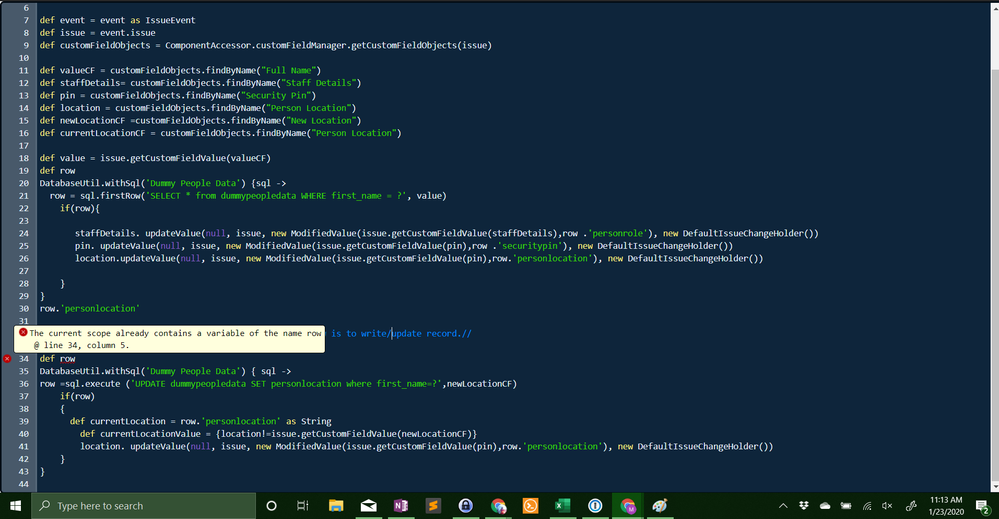Image resolution: width=999 pixels, height=519 pixels.
Task: Click 'IssueEvent' on line 7
Action: click(x=170, y=20)
